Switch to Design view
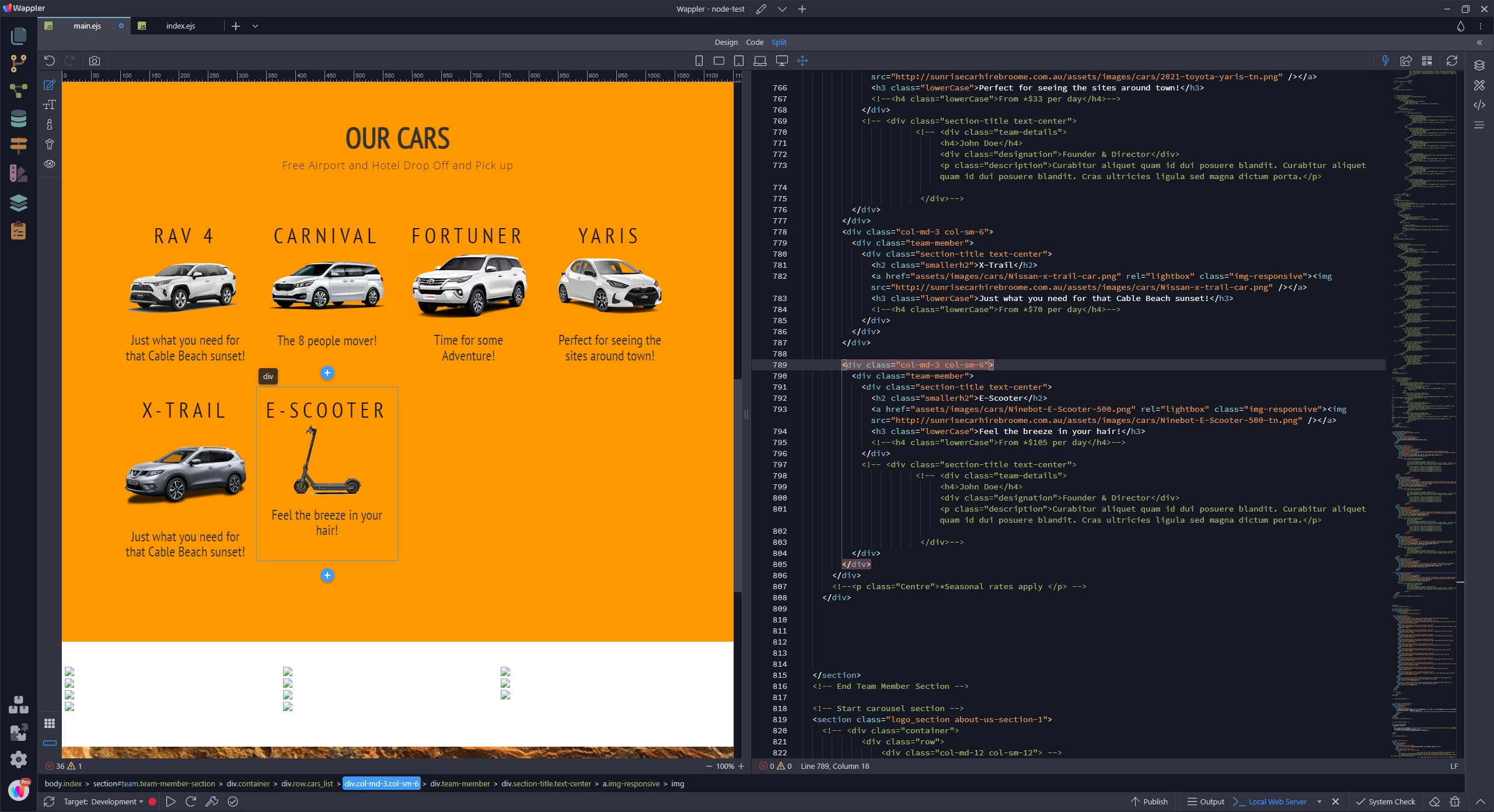Viewport: 1494px width, 812px height. pyautogui.click(x=726, y=42)
